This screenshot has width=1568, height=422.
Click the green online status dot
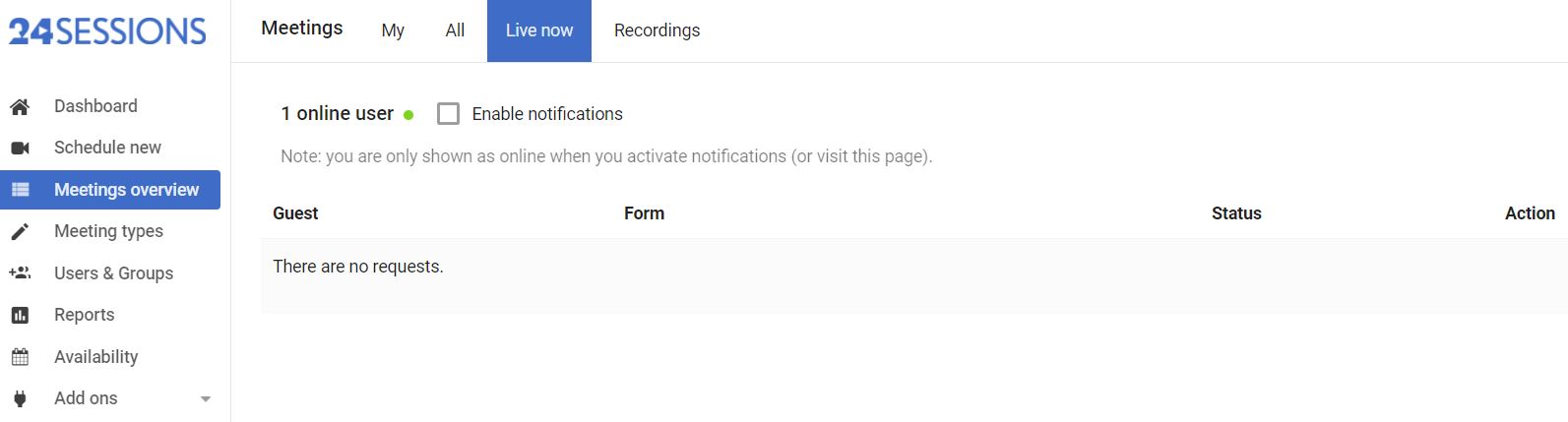(408, 115)
